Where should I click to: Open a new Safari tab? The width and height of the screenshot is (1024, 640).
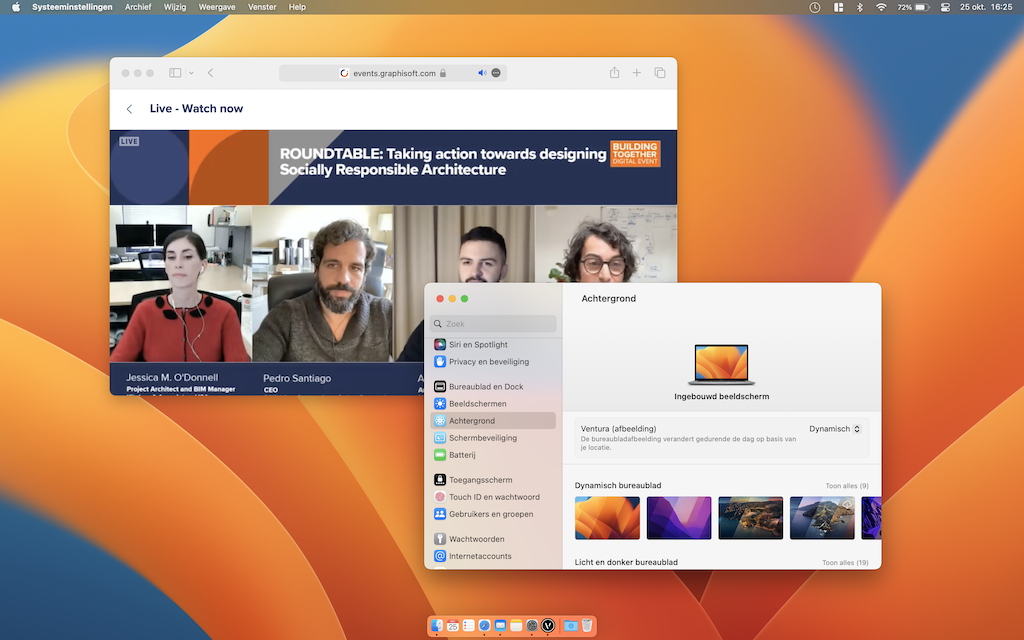click(x=636, y=73)
